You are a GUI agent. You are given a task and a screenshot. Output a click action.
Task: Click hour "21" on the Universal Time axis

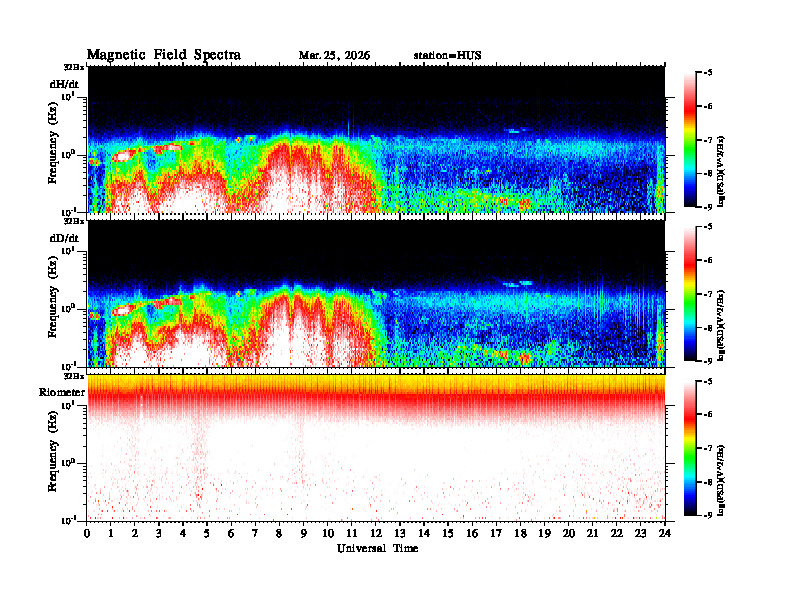click(x=592, y=533)
